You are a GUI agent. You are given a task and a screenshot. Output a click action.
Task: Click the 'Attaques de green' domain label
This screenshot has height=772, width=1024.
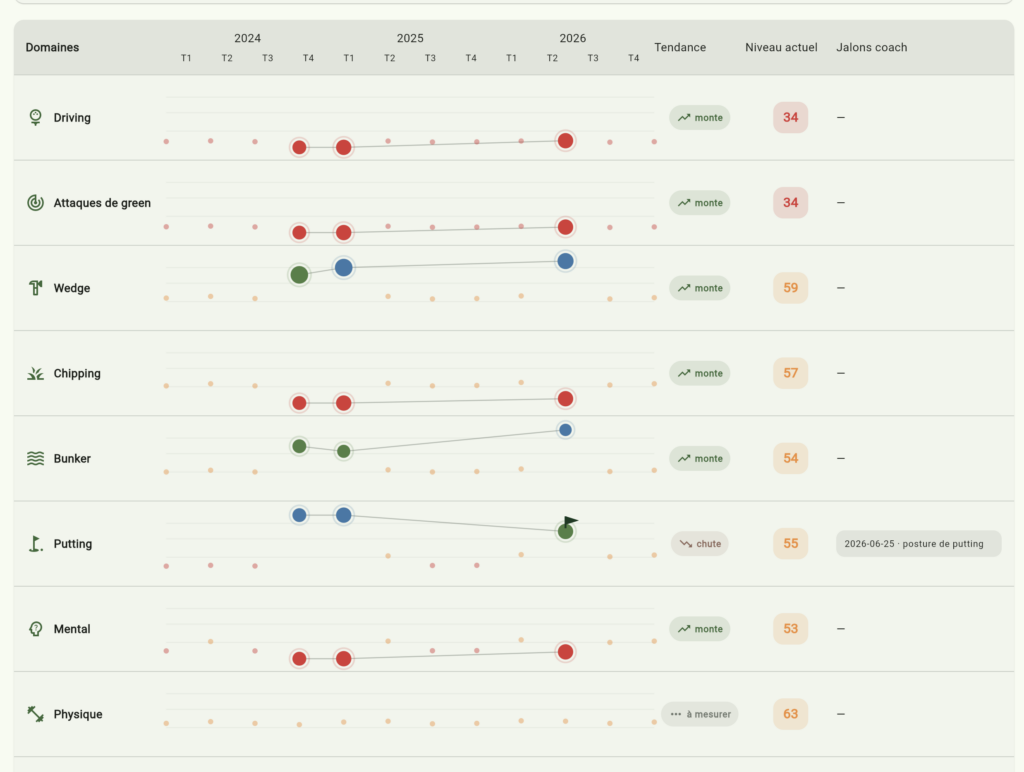tap(102, 202)
